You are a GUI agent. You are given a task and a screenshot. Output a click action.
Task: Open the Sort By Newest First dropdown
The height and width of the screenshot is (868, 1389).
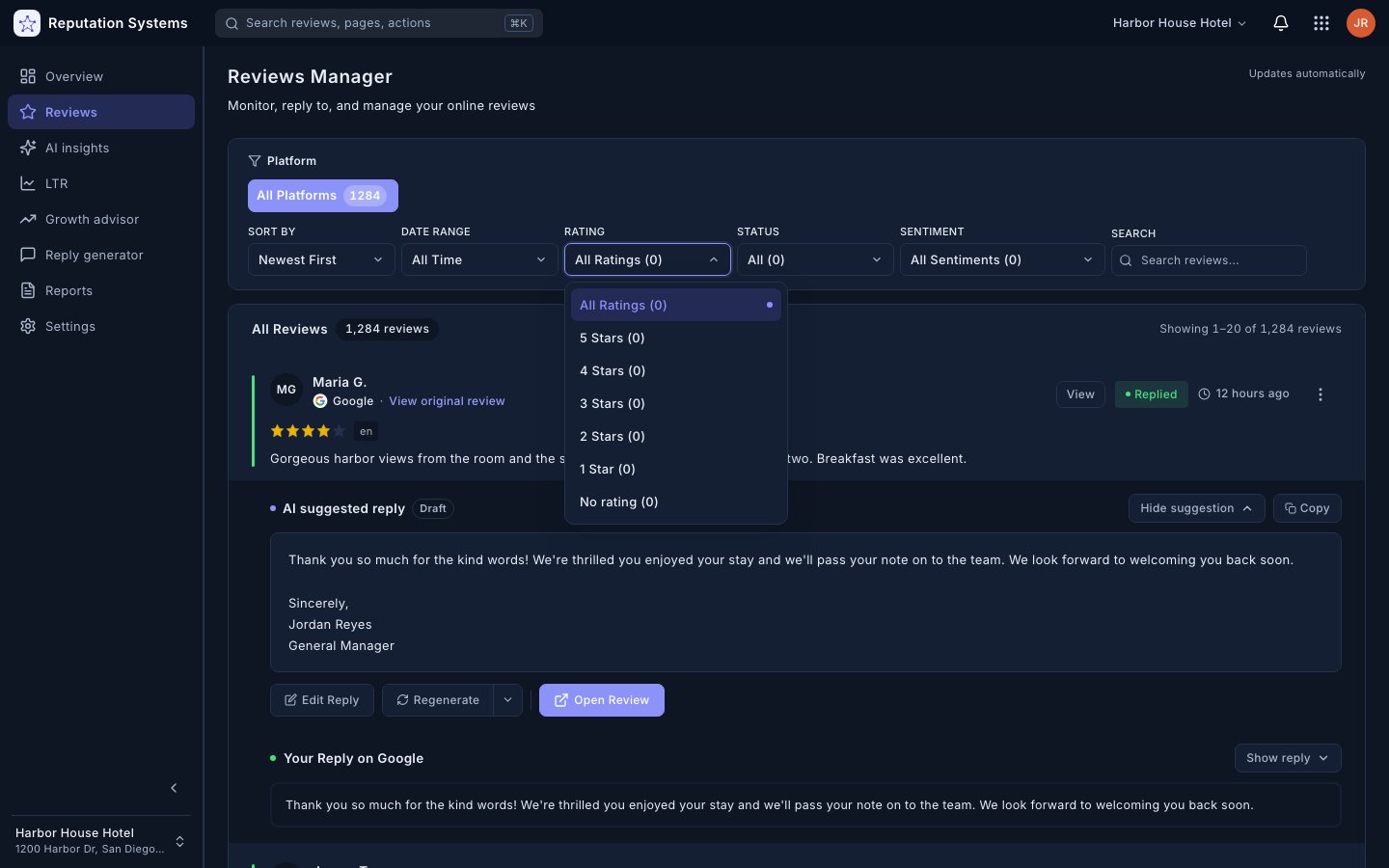click(321, 259)
